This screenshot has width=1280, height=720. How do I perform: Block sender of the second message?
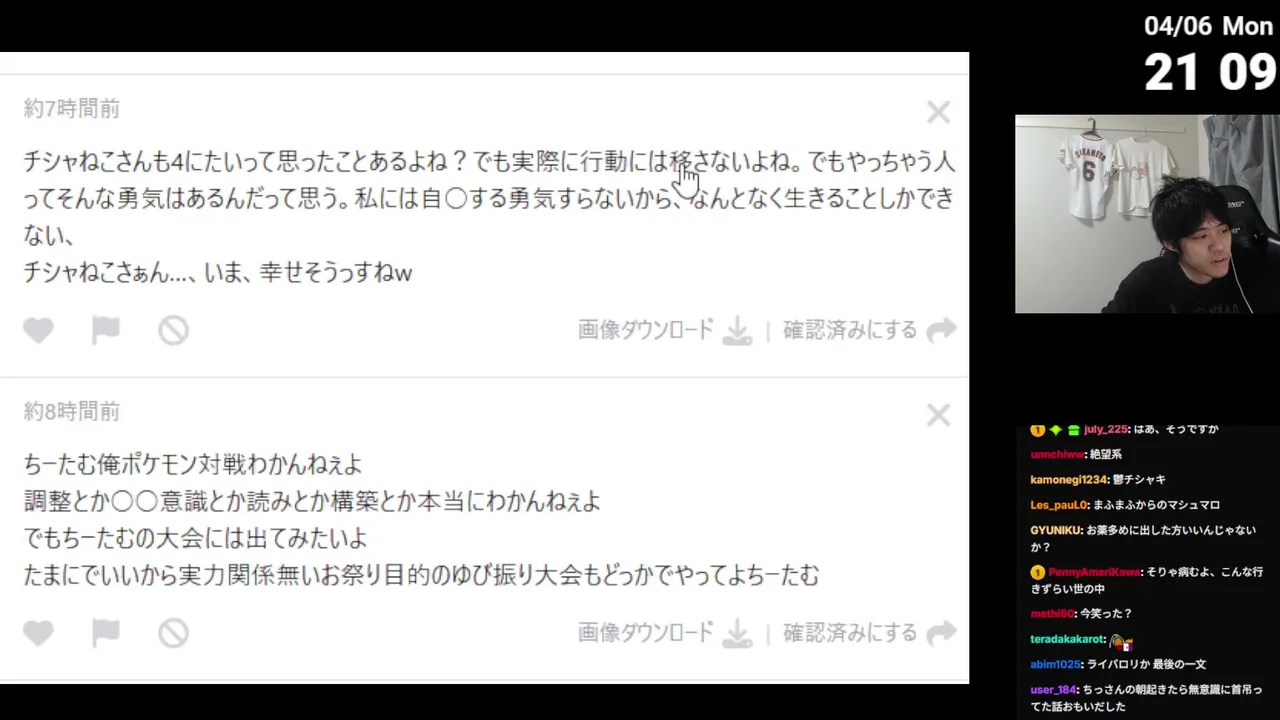(x=173, y=633)
